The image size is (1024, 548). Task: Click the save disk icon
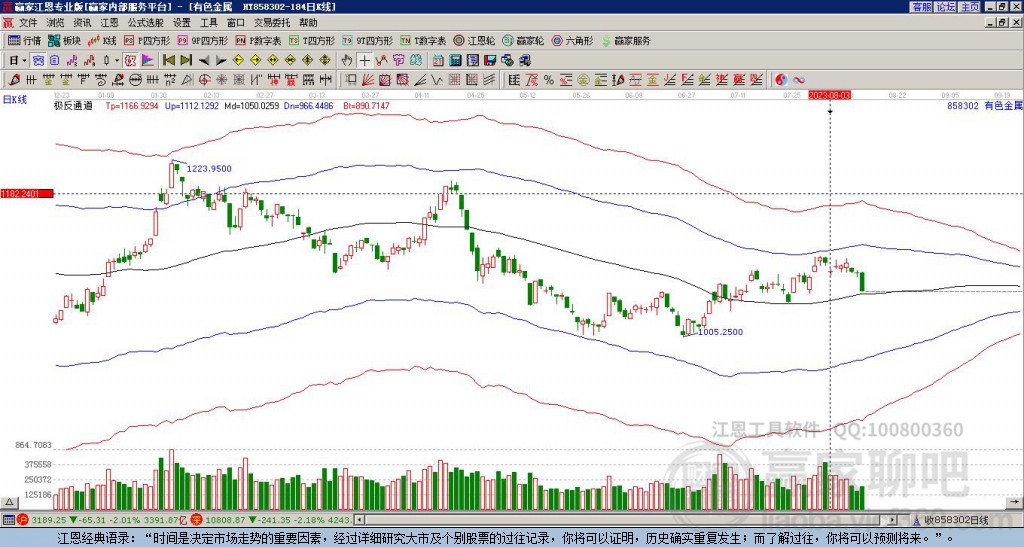[490, 61]
